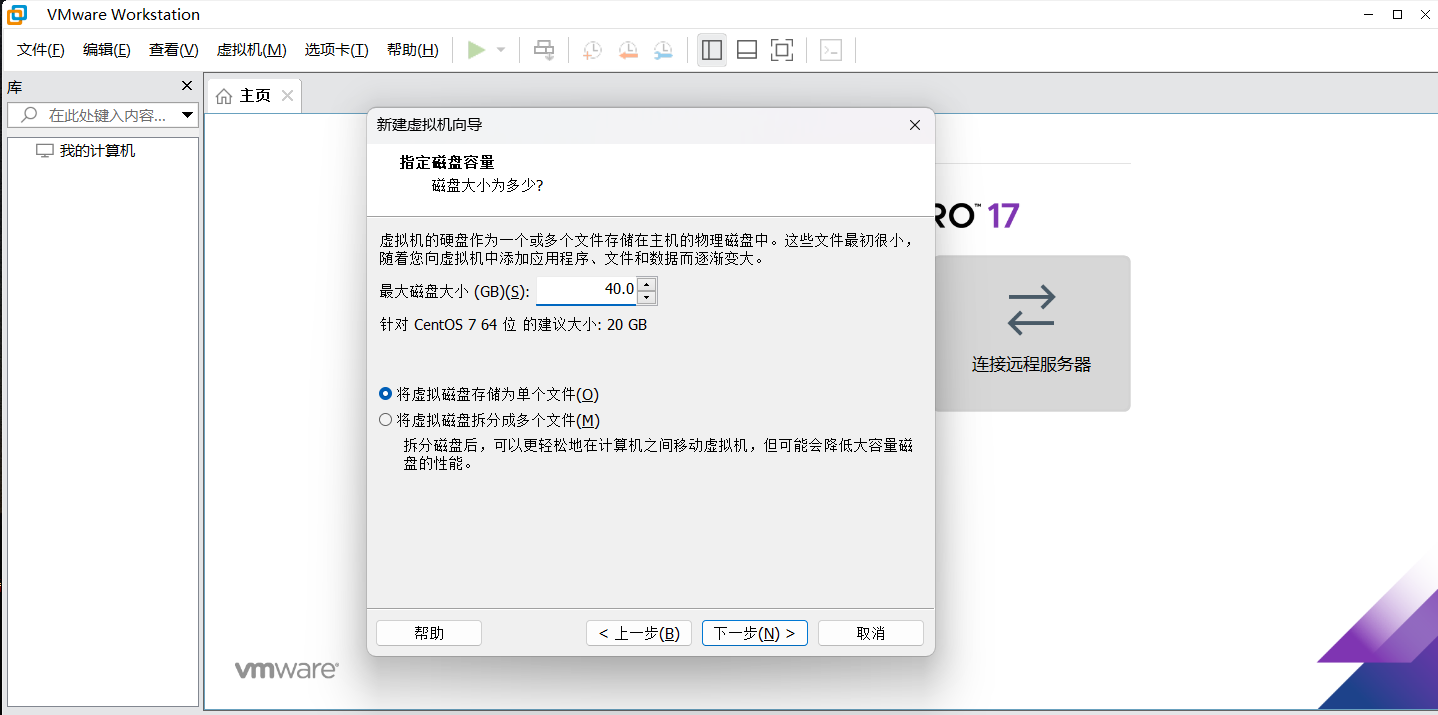This screenshot has width=1438, height=715.
Task: Click the 上一步(B) back button
Action: coord(639,633)
